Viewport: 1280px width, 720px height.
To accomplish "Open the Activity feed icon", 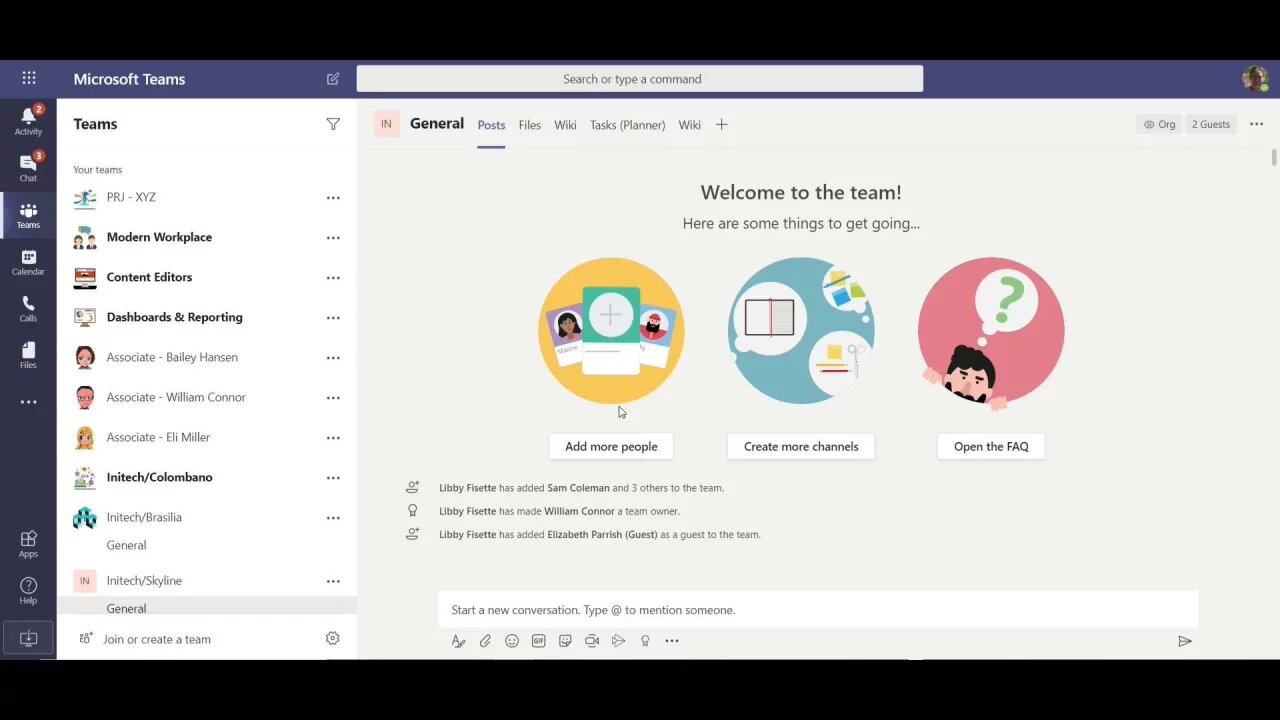I will (28, 121).
